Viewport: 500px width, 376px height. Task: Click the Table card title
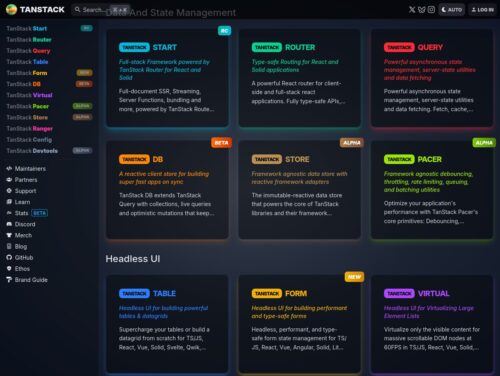(x=147, y=293)
